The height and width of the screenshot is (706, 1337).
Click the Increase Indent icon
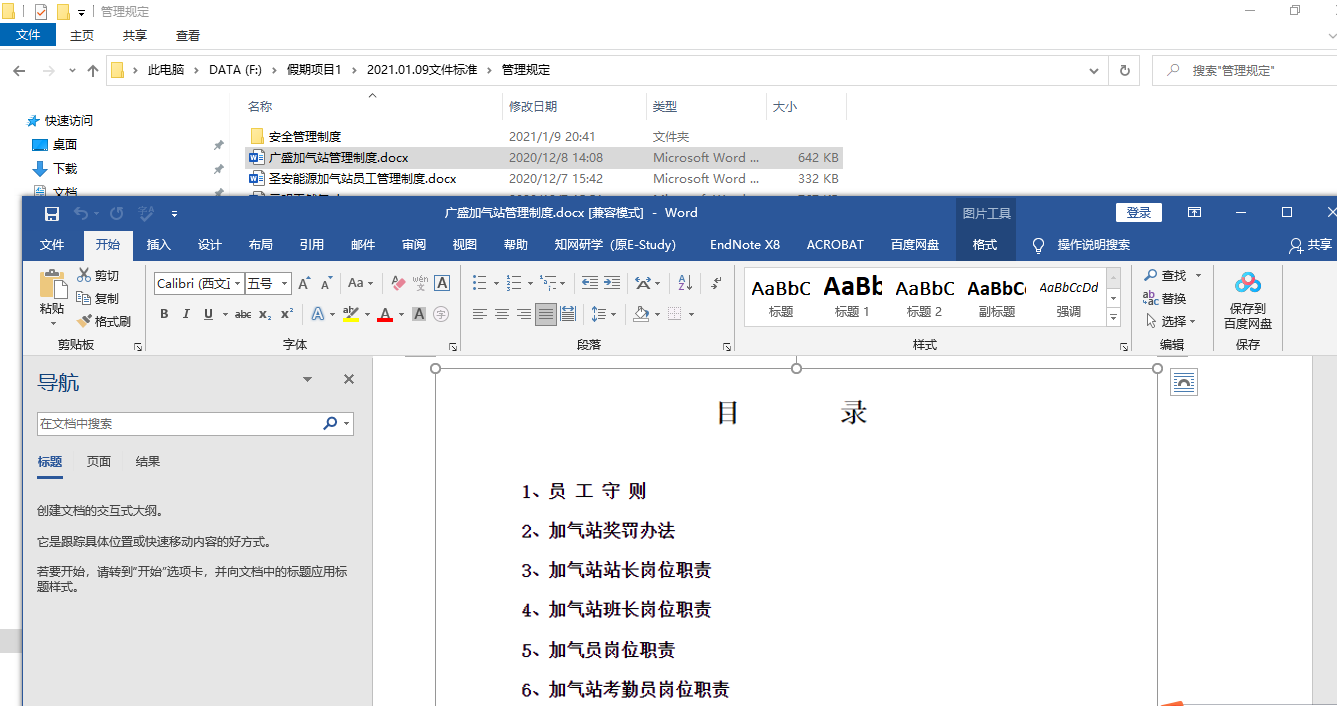click(x=613, y=283)
